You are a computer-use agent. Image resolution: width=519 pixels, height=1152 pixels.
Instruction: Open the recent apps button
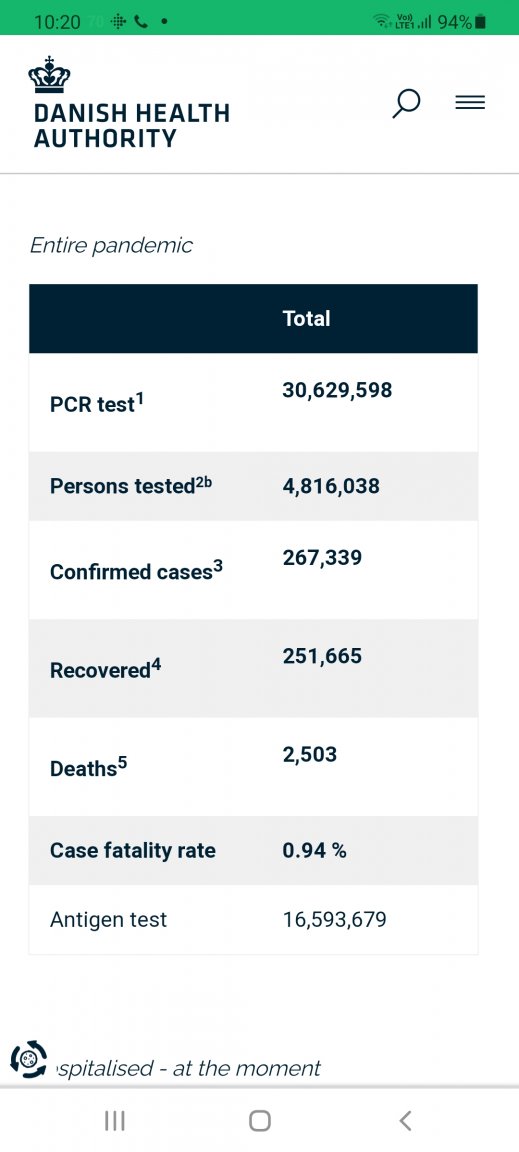coord(115,1120)
